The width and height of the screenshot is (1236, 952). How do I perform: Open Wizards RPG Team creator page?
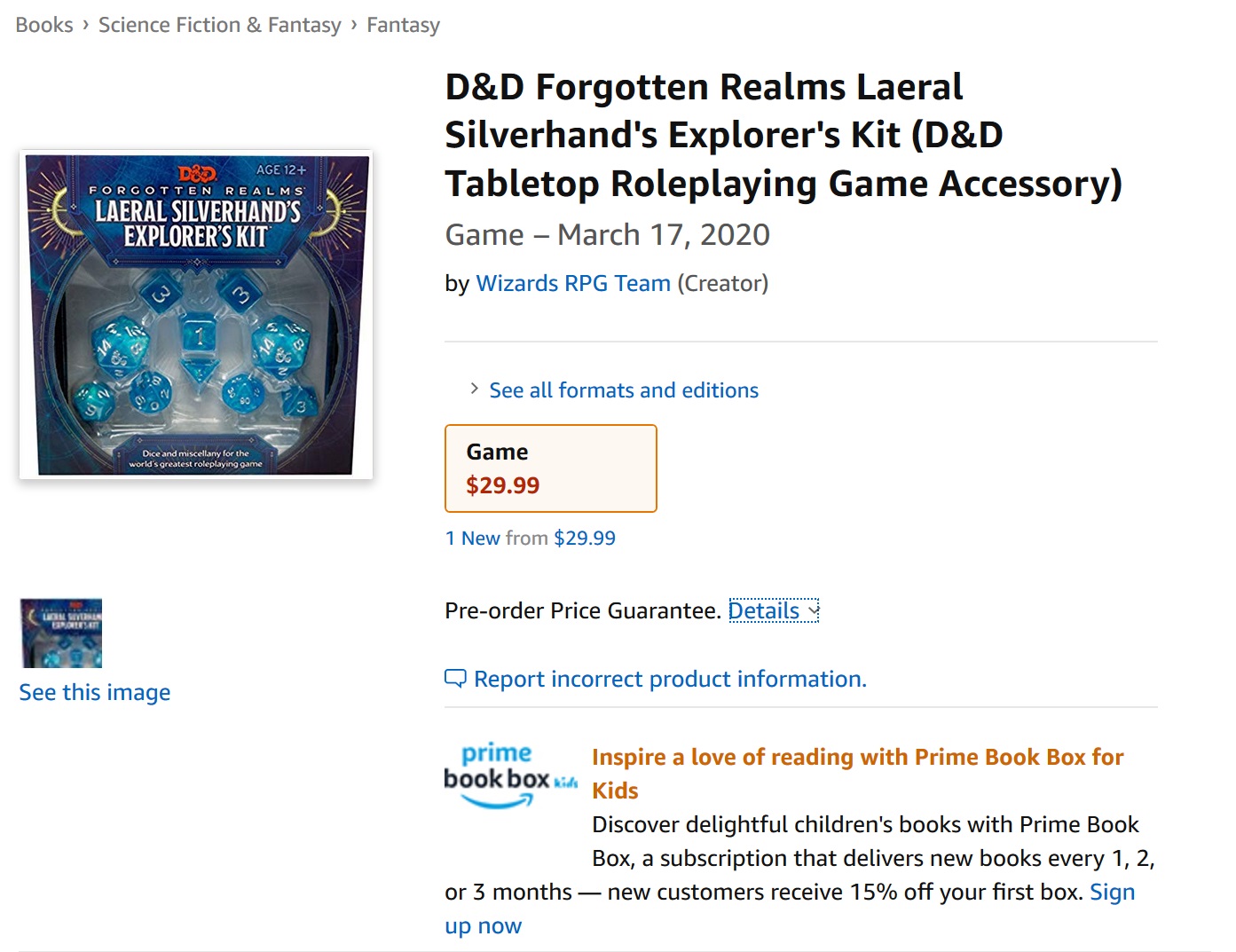click(573, 284)
